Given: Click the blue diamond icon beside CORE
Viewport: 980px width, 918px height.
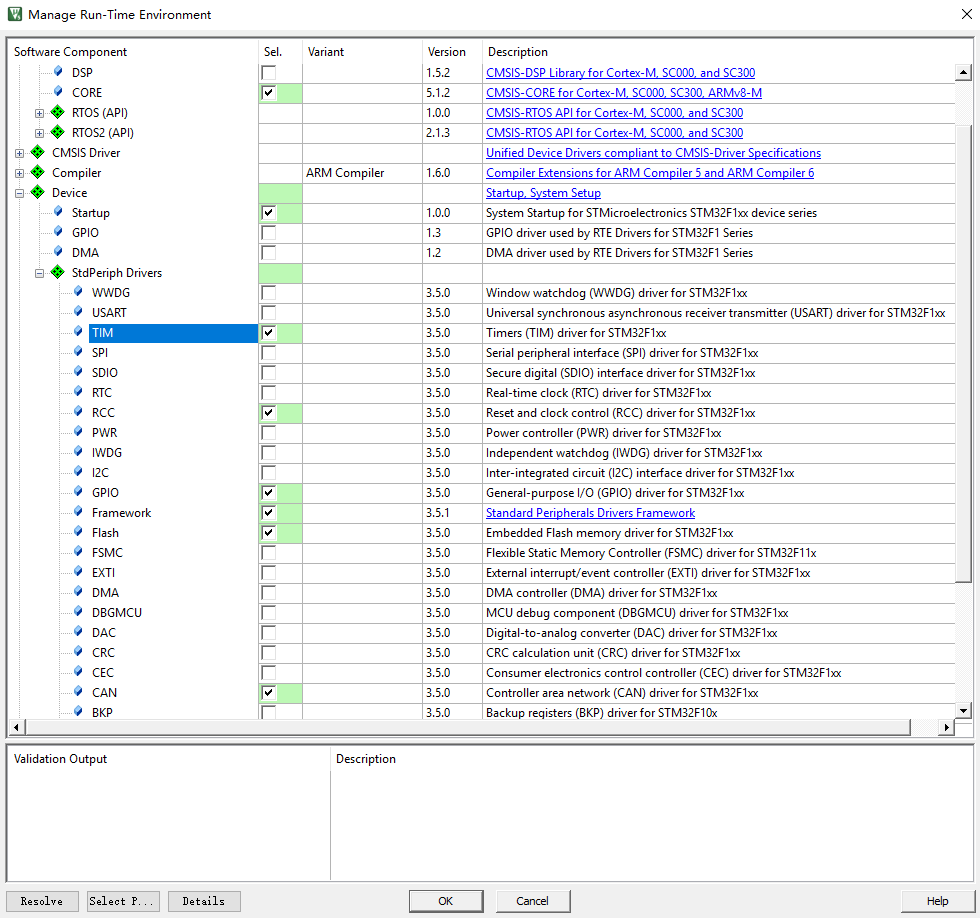Looking at the screenshot, I should 58,91.
